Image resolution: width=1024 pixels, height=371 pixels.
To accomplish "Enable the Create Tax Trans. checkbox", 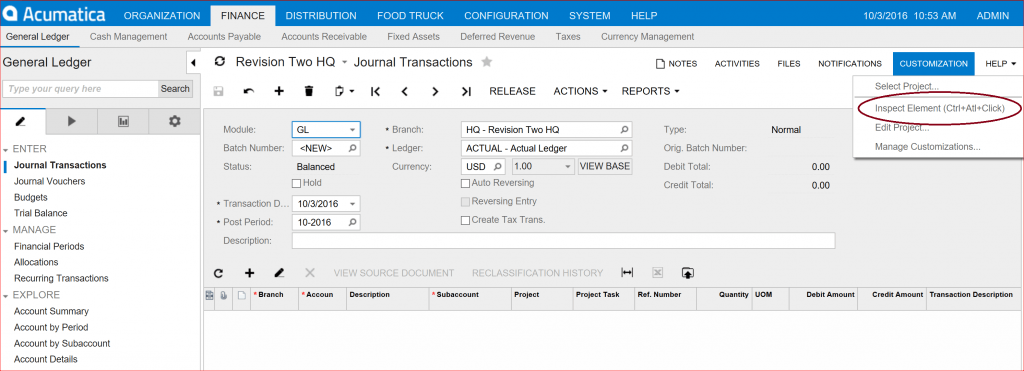I will pos(466,220).
